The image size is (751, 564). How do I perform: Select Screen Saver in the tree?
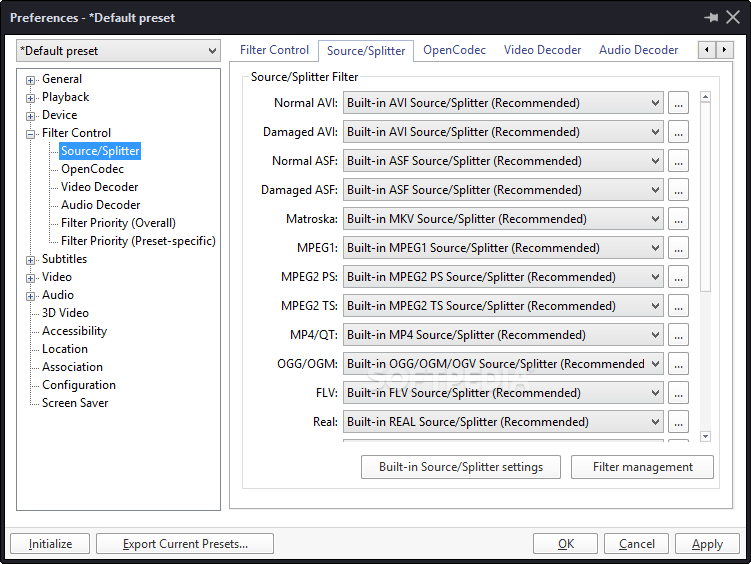75,403
